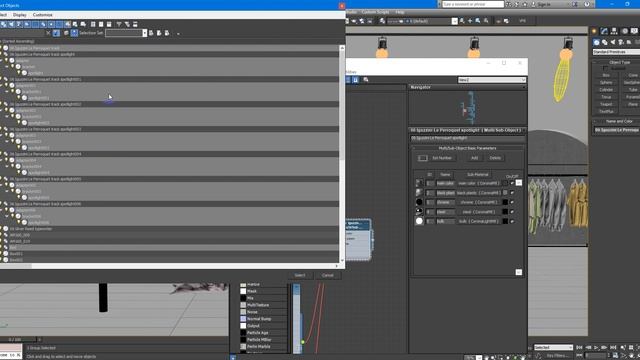Toggle On/Off checkbox for chrome sub-material

click(512, 202)
